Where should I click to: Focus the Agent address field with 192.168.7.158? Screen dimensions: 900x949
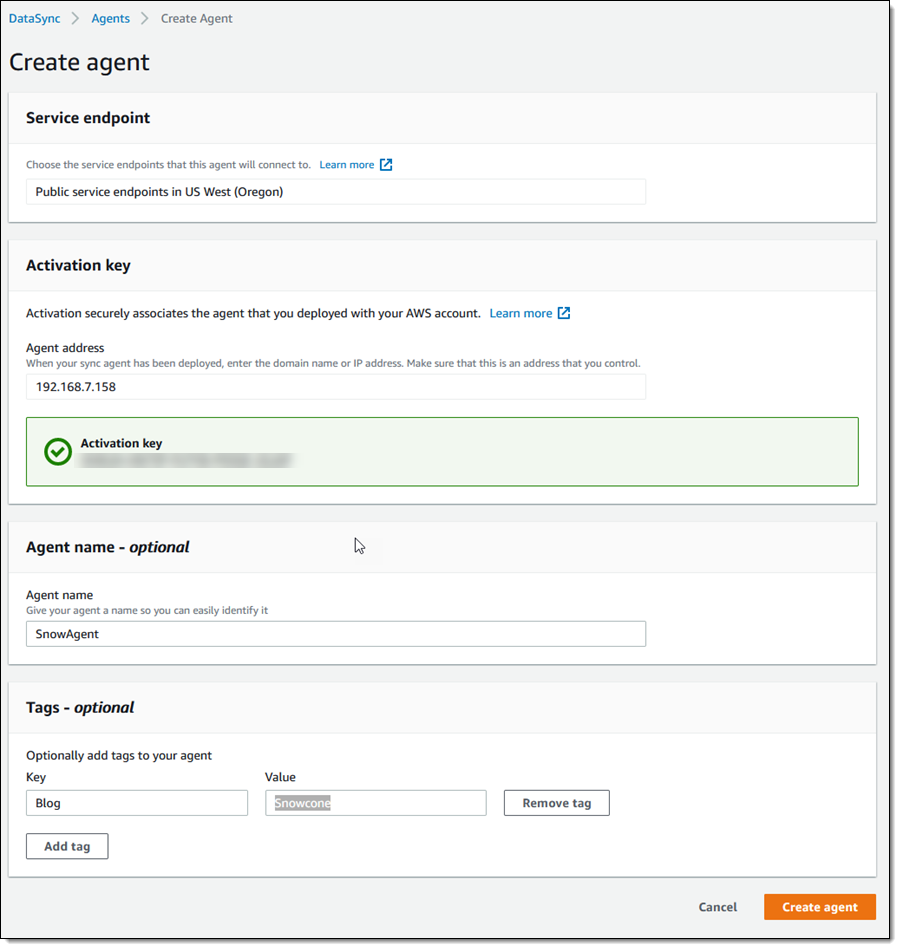pyautogui.click(x=335, y=387)
